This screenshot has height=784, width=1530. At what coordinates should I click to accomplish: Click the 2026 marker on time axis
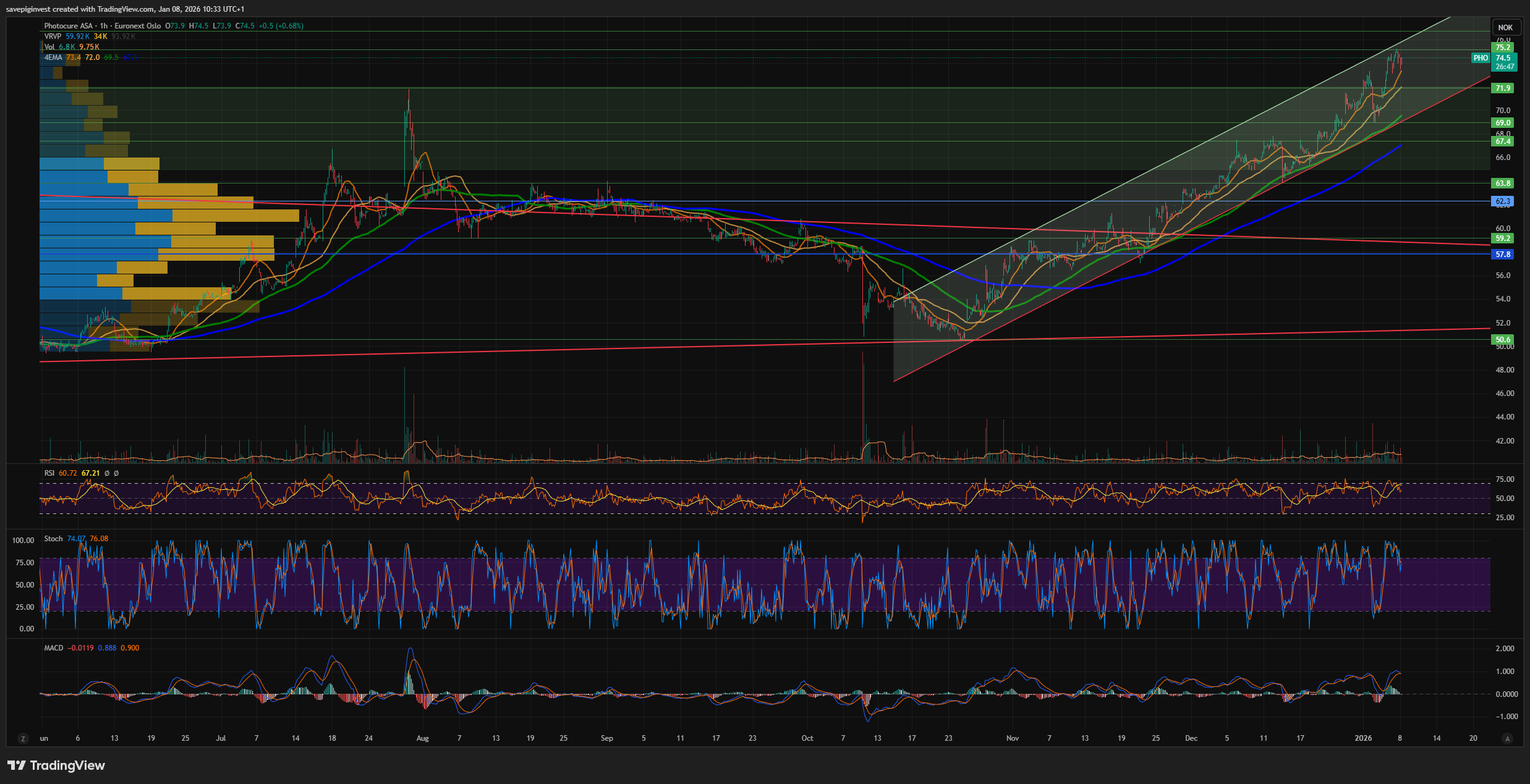pyautogui.click(x=1362, y=738)
